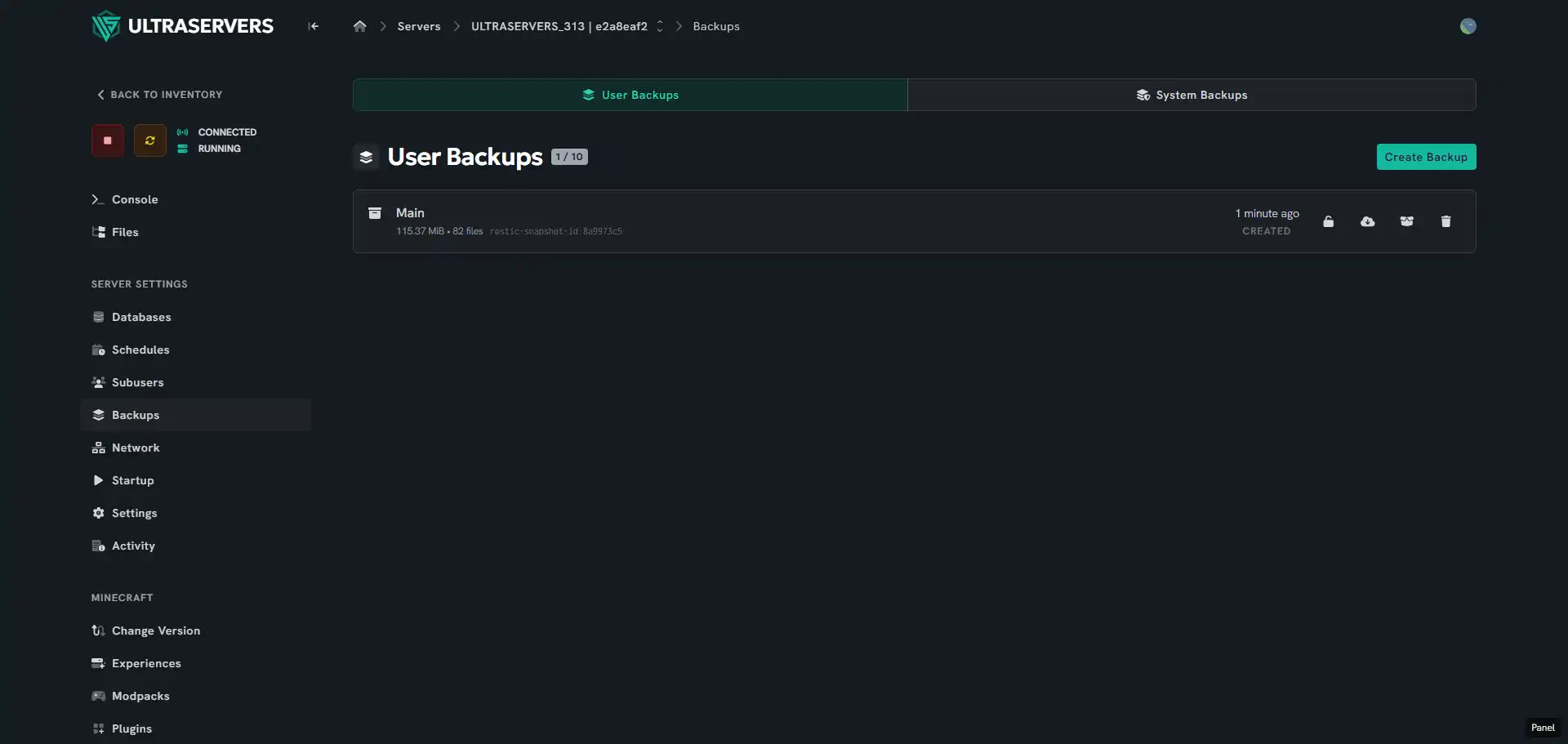The width and height of the screenshot is (1568, 744).
Task: Click the Panel label at bottom right
Action: 1543,728
